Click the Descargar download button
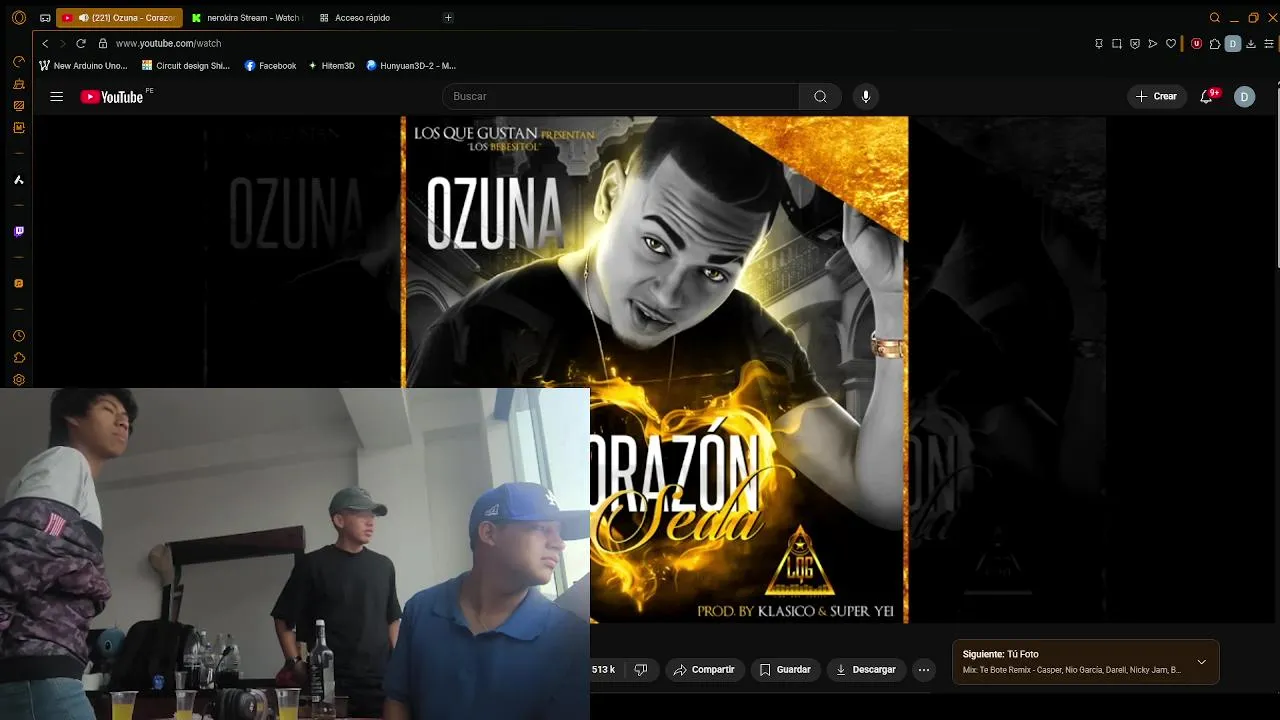1280x720 pixels. coord(866,670)
